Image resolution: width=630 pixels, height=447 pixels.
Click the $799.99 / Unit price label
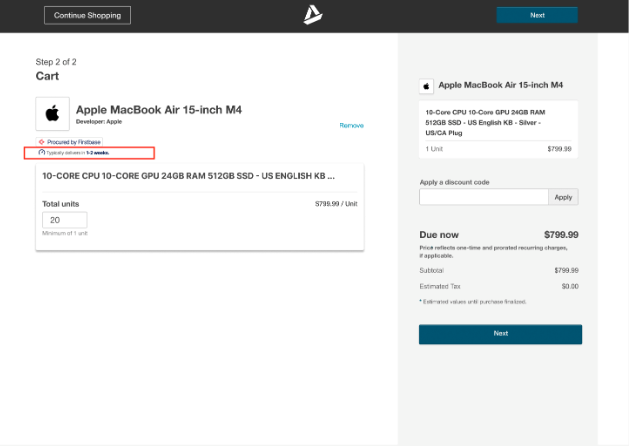336,203
